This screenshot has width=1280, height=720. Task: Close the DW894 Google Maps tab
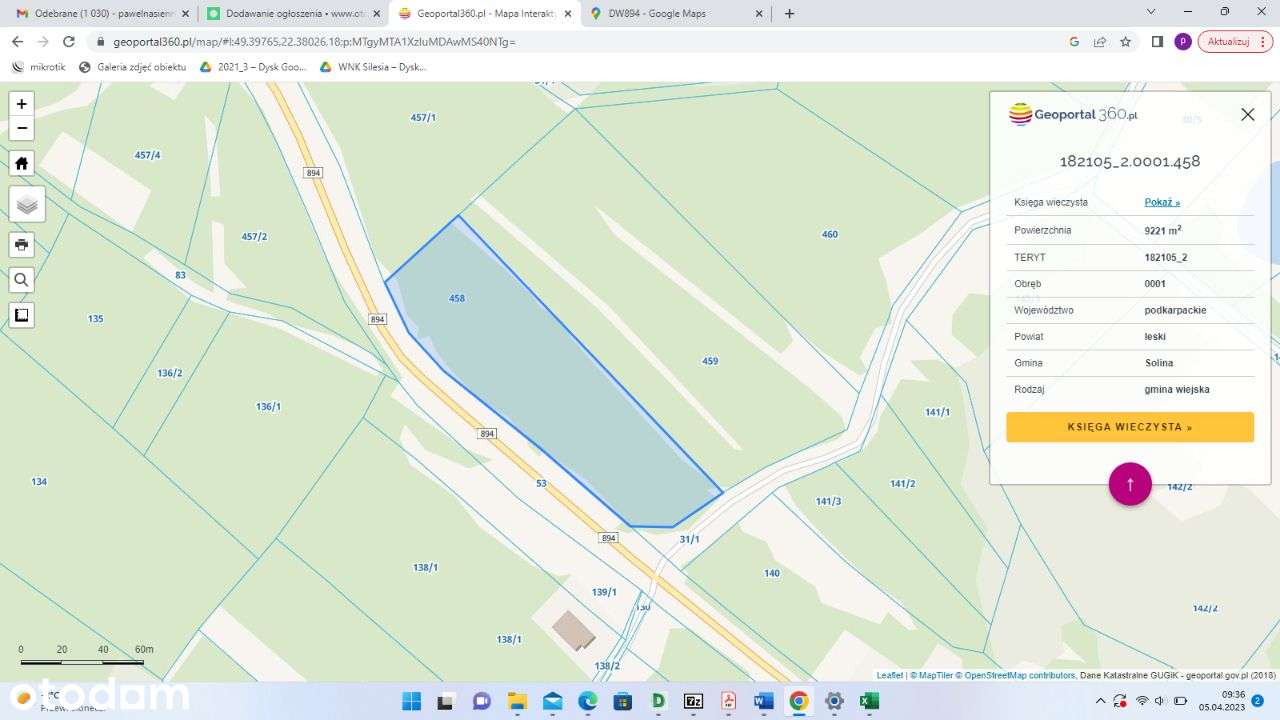(759, 13)
